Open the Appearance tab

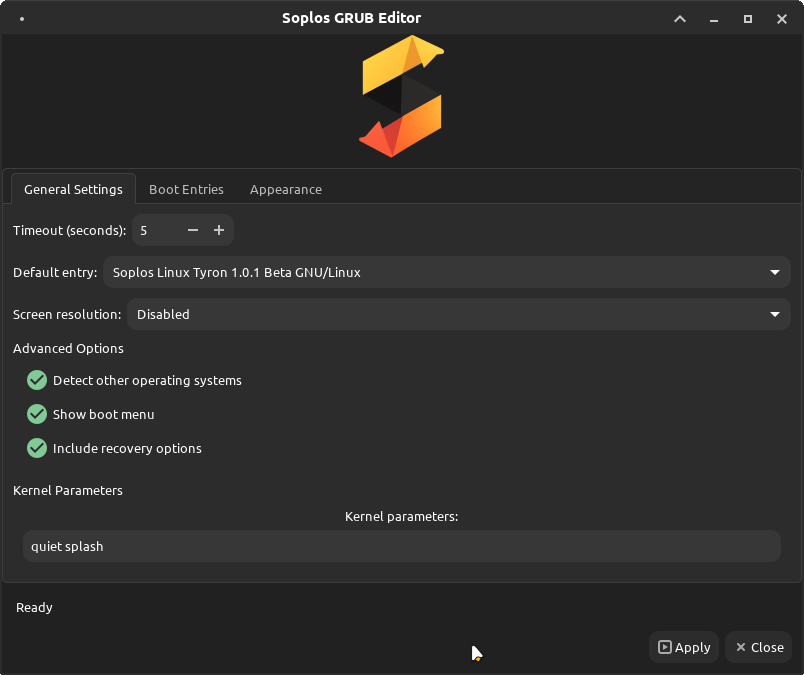285,189
